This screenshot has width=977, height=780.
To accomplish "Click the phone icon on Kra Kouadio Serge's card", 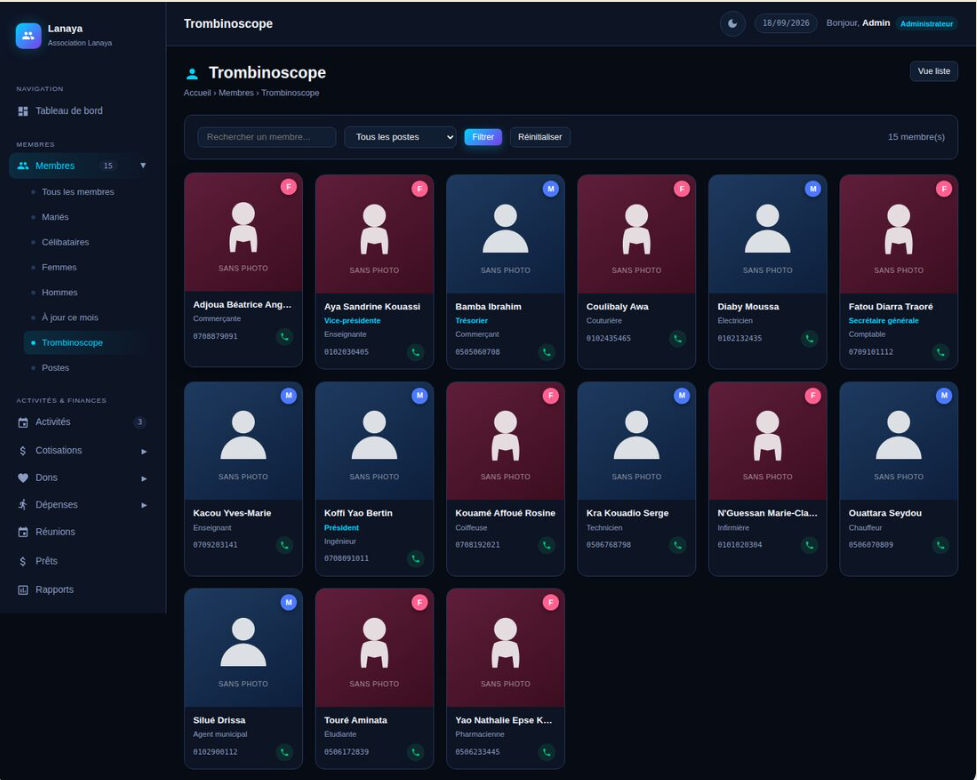I will click(x=677, y=545).
